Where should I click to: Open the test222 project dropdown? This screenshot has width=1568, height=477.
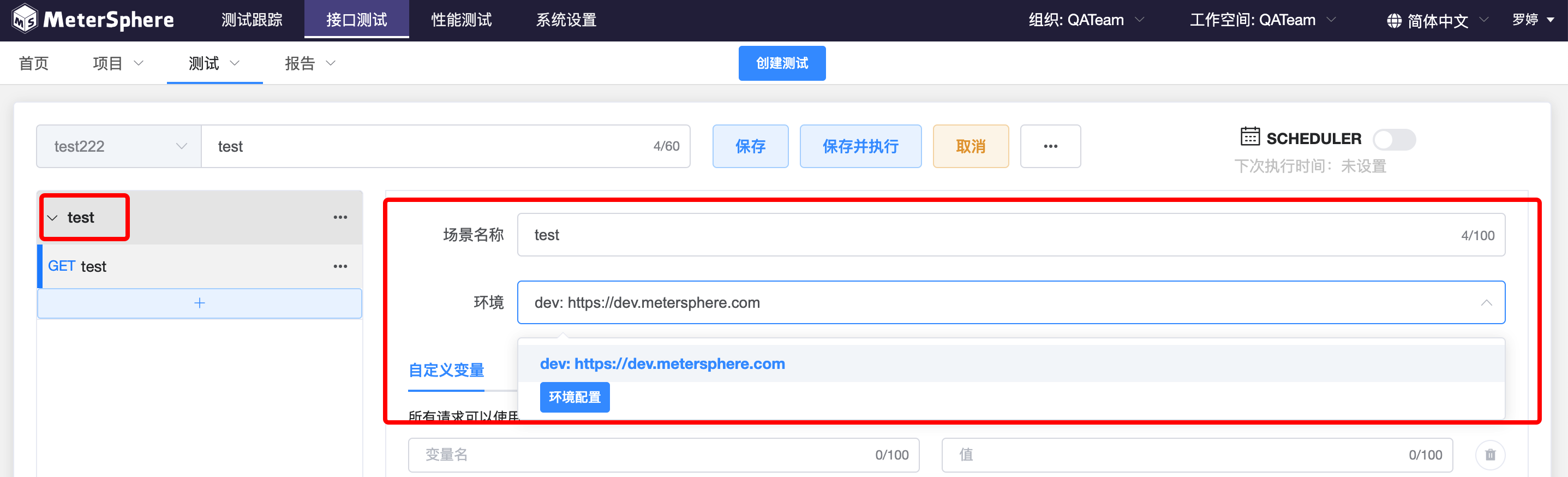pos(119,146)
